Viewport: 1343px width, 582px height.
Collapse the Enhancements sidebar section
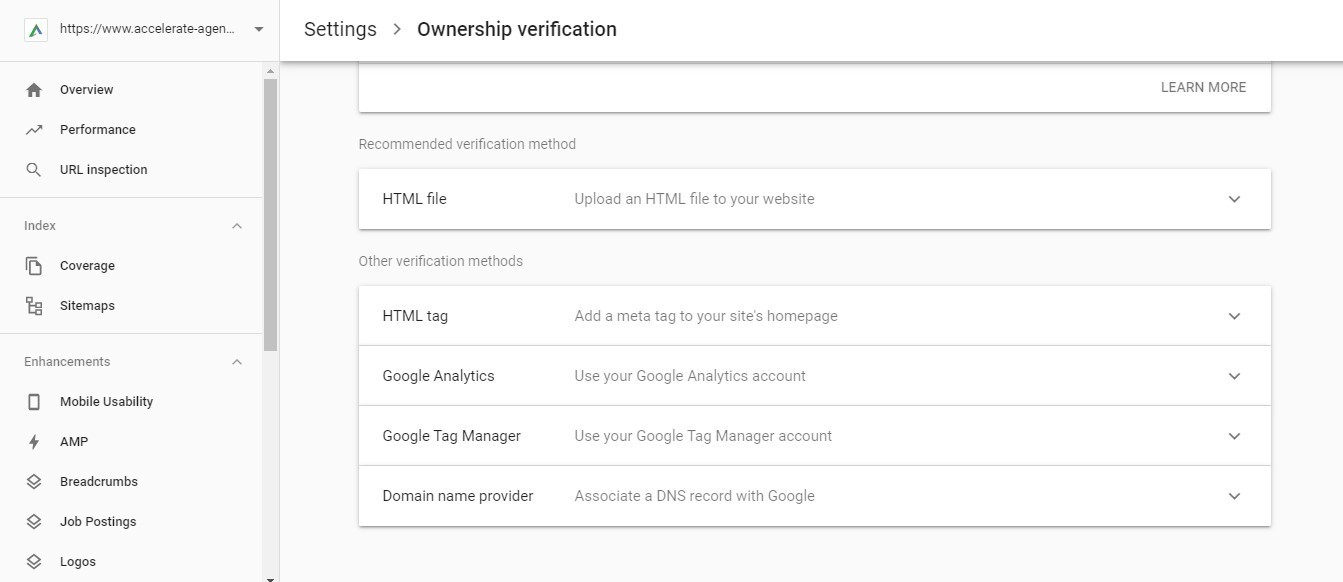click(x=237, y=362)
